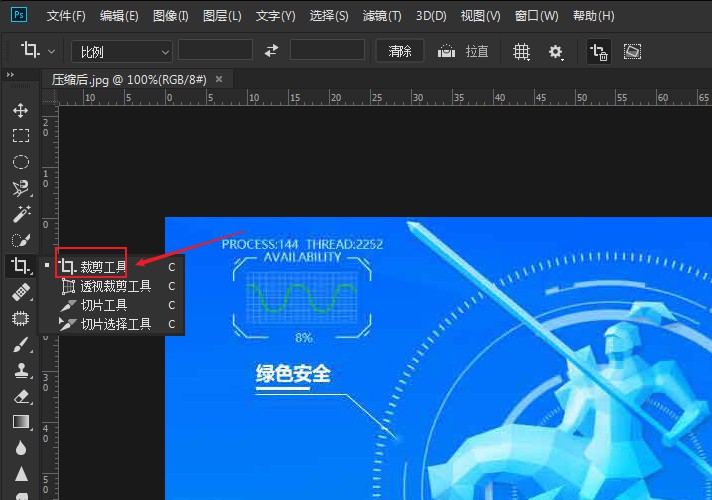Open the 图像(I) menu
The image size is (712, 500).
171,16
